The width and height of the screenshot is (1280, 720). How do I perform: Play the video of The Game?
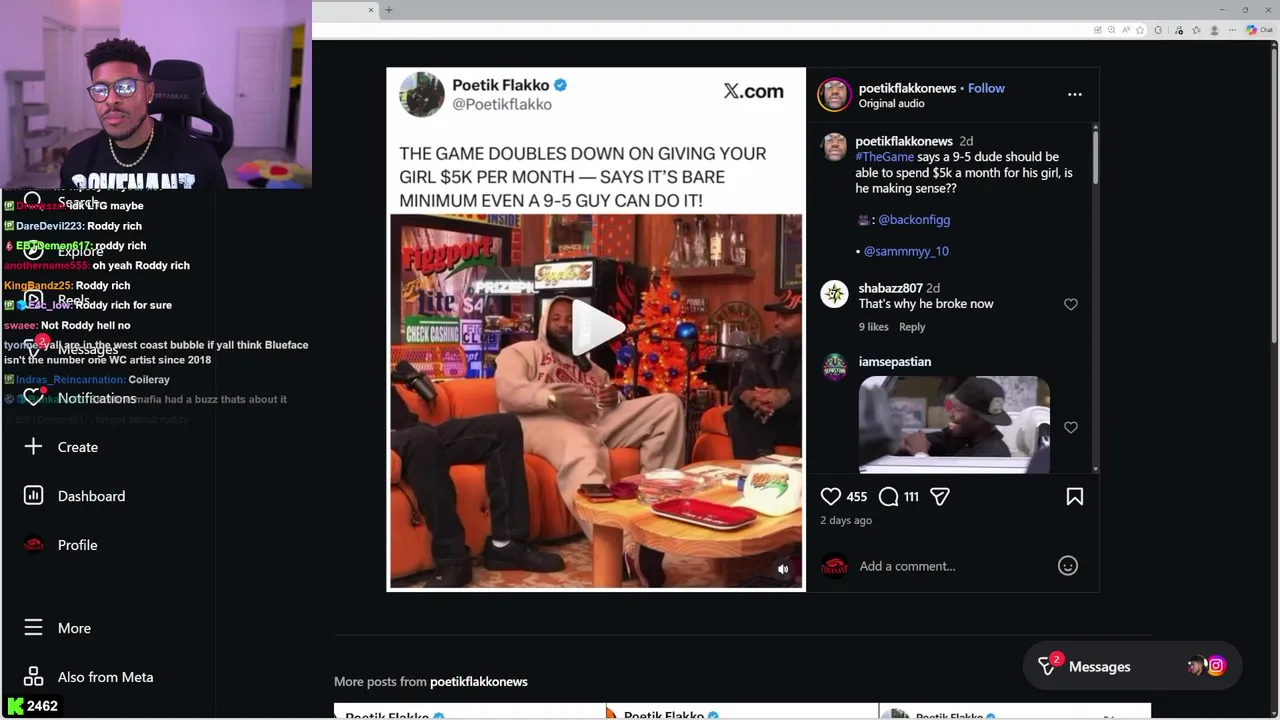(x=596, y=327)
